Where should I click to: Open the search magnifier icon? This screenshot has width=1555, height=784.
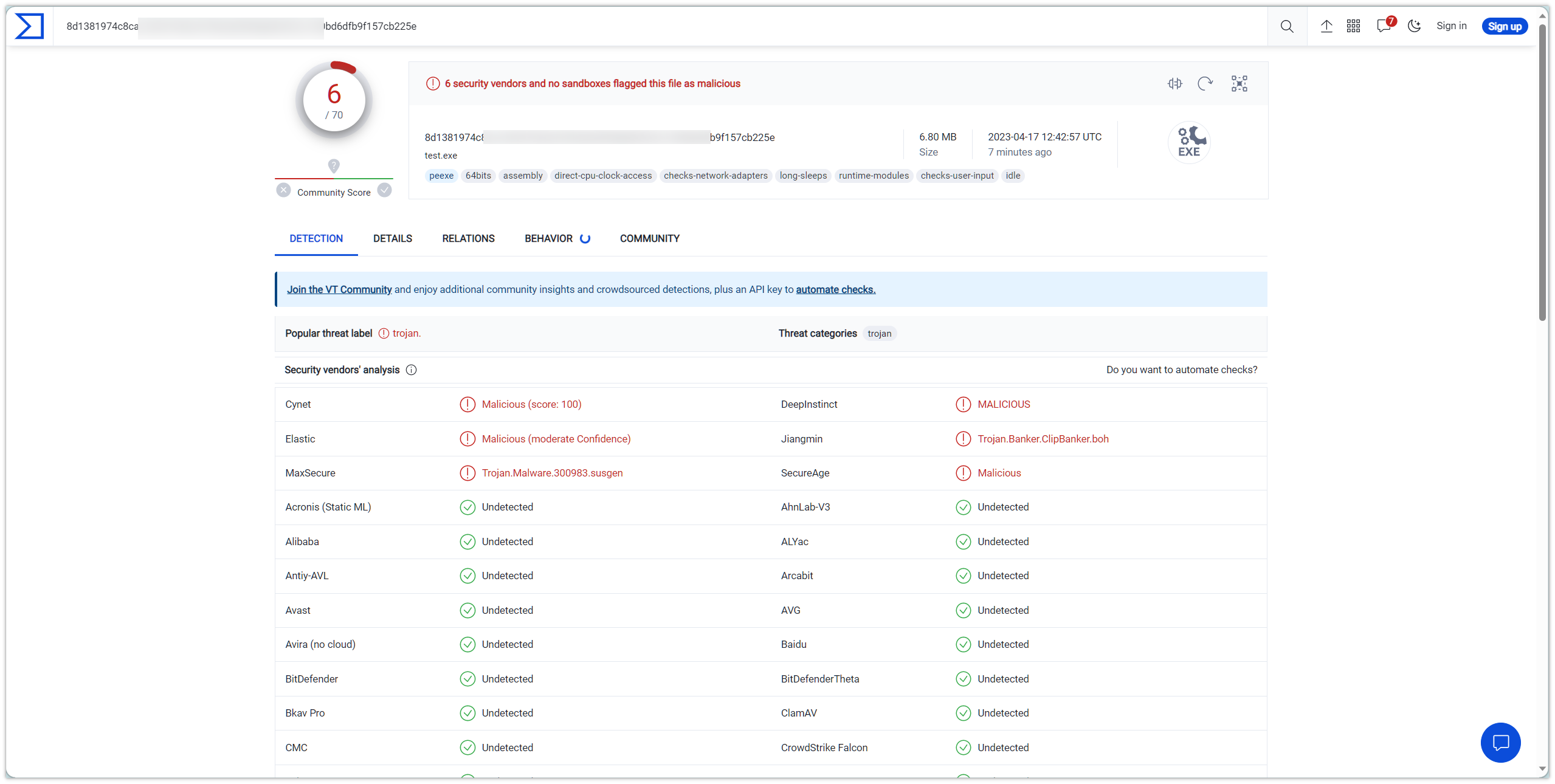point(1287,26)
